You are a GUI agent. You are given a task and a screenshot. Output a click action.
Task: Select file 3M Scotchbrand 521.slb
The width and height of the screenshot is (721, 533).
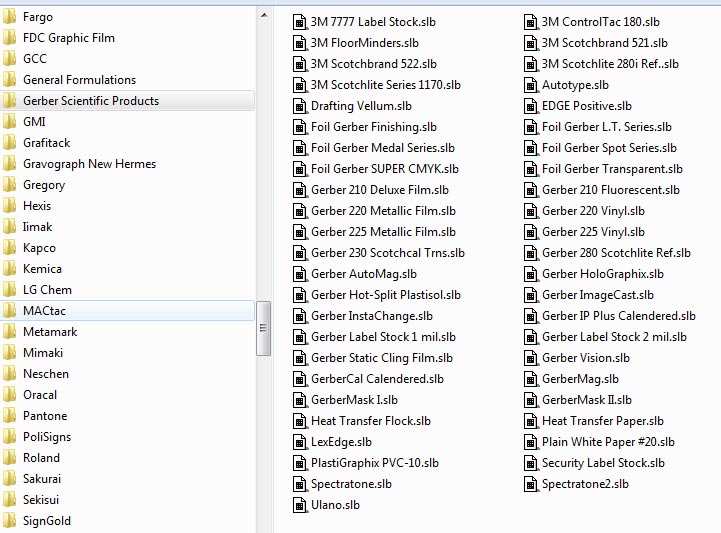click(x=604, y=43)
